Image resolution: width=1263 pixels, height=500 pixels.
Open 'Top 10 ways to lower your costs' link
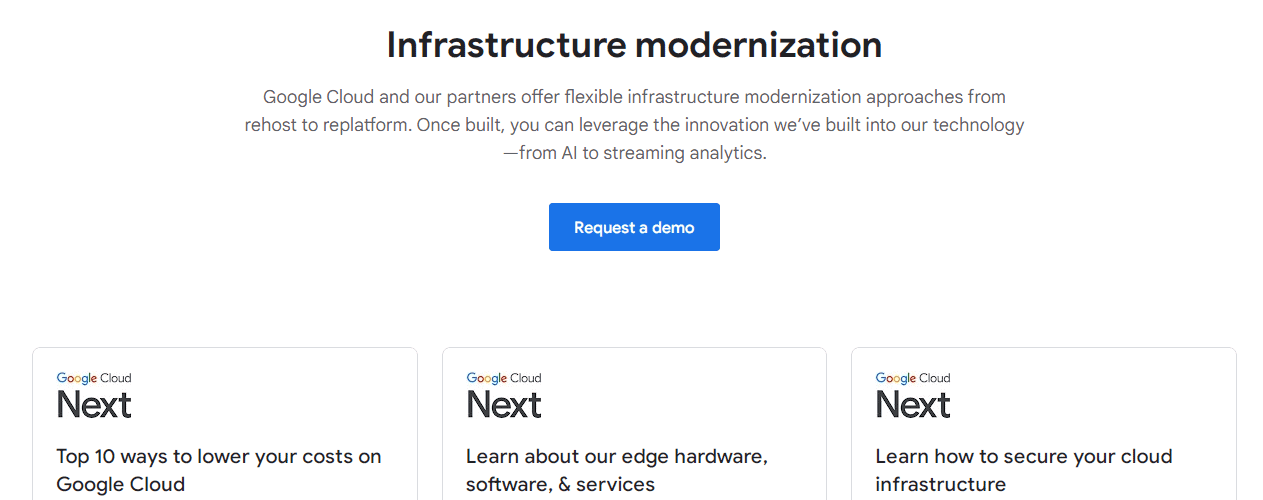(x=219, y=457)
